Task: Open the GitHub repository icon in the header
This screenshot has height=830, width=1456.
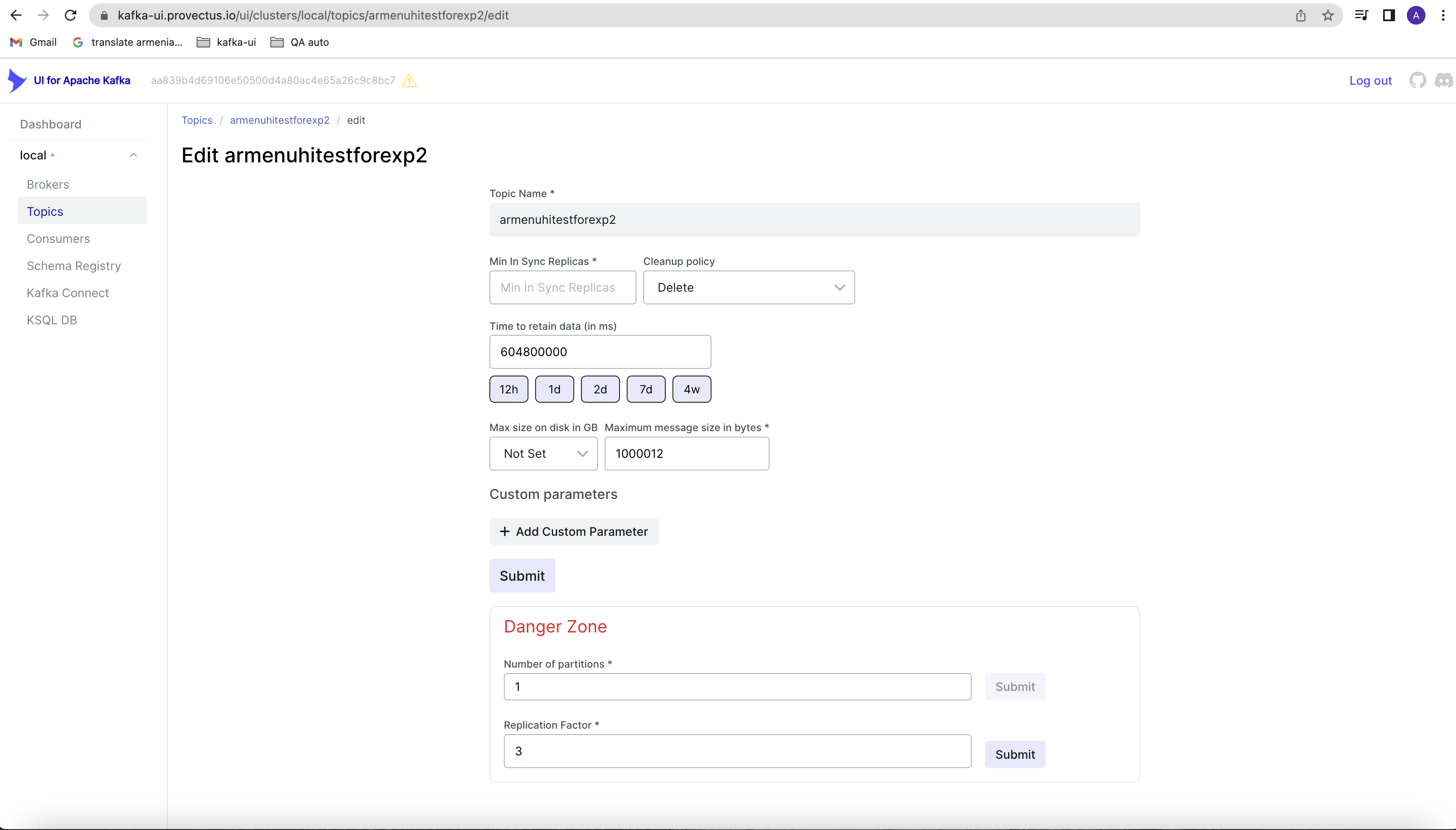Action: point(1418,81)
